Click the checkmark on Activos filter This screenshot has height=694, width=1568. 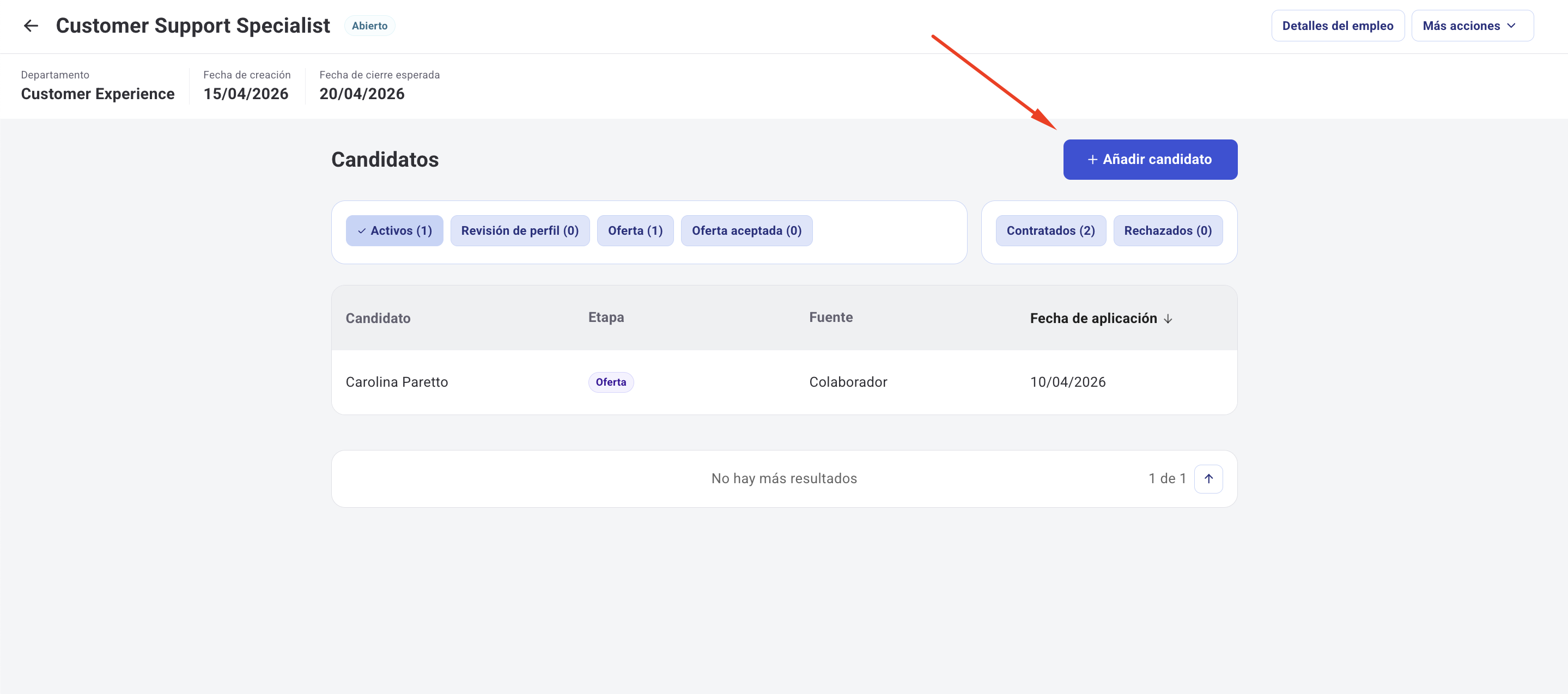[x=362, y=231]
